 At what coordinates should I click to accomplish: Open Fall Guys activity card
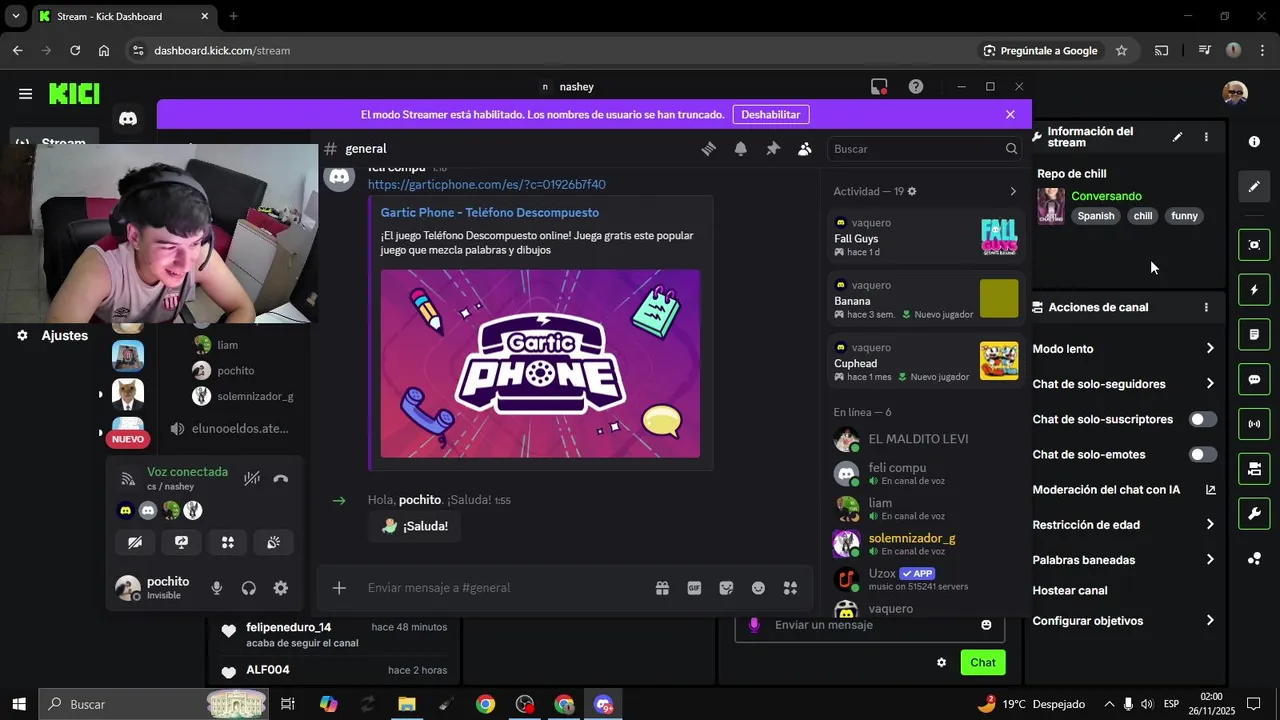pos(925,238)
